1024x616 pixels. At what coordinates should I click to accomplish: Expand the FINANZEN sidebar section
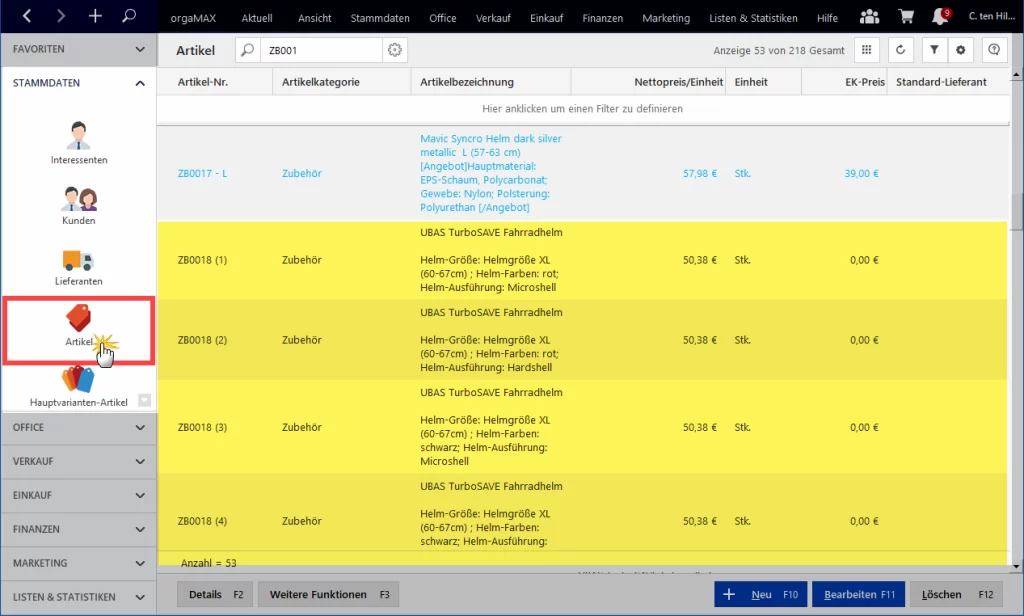[x=78, y=529]
